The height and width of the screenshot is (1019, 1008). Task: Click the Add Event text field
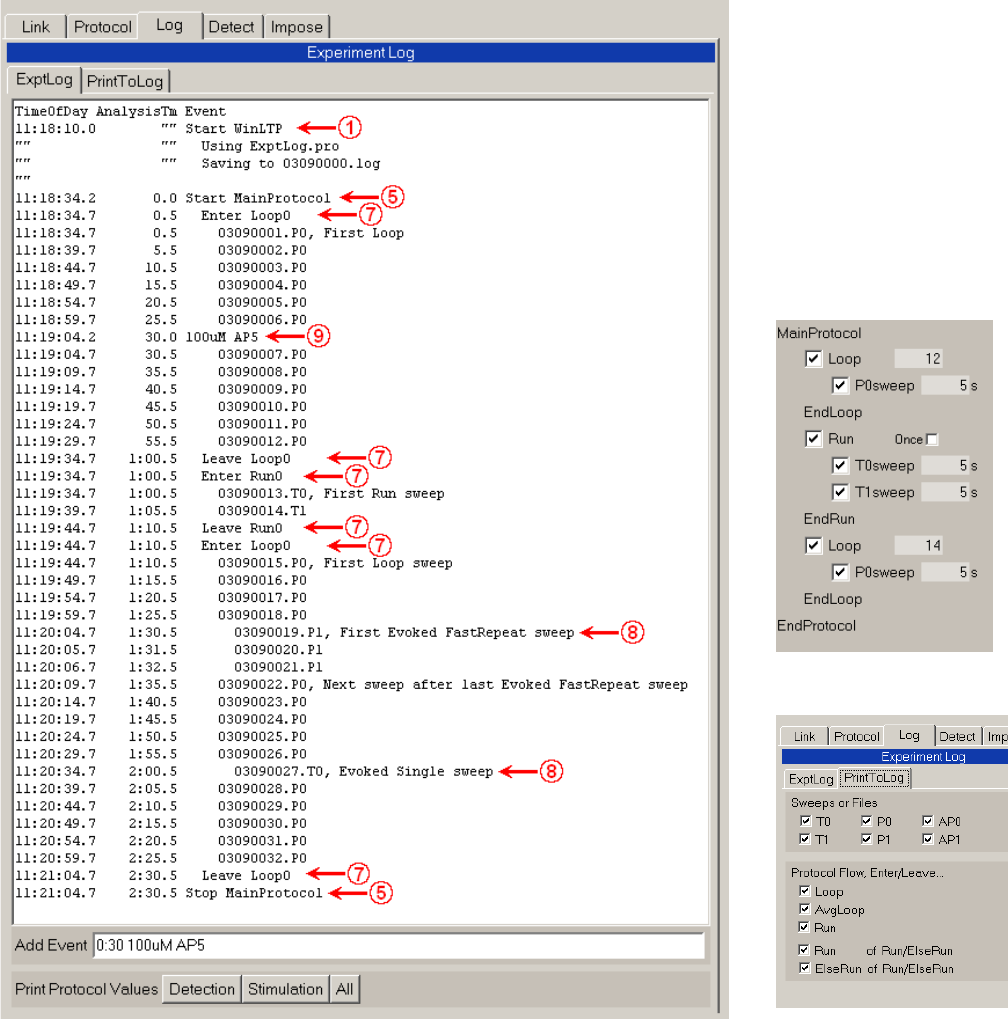pyautogui.click(x=398, y=945)
